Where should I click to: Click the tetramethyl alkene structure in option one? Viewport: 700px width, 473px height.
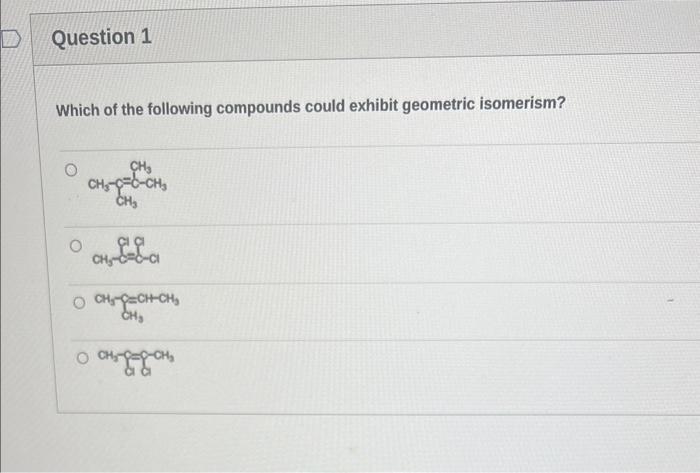pyautogui.click(x=127, y=185)
